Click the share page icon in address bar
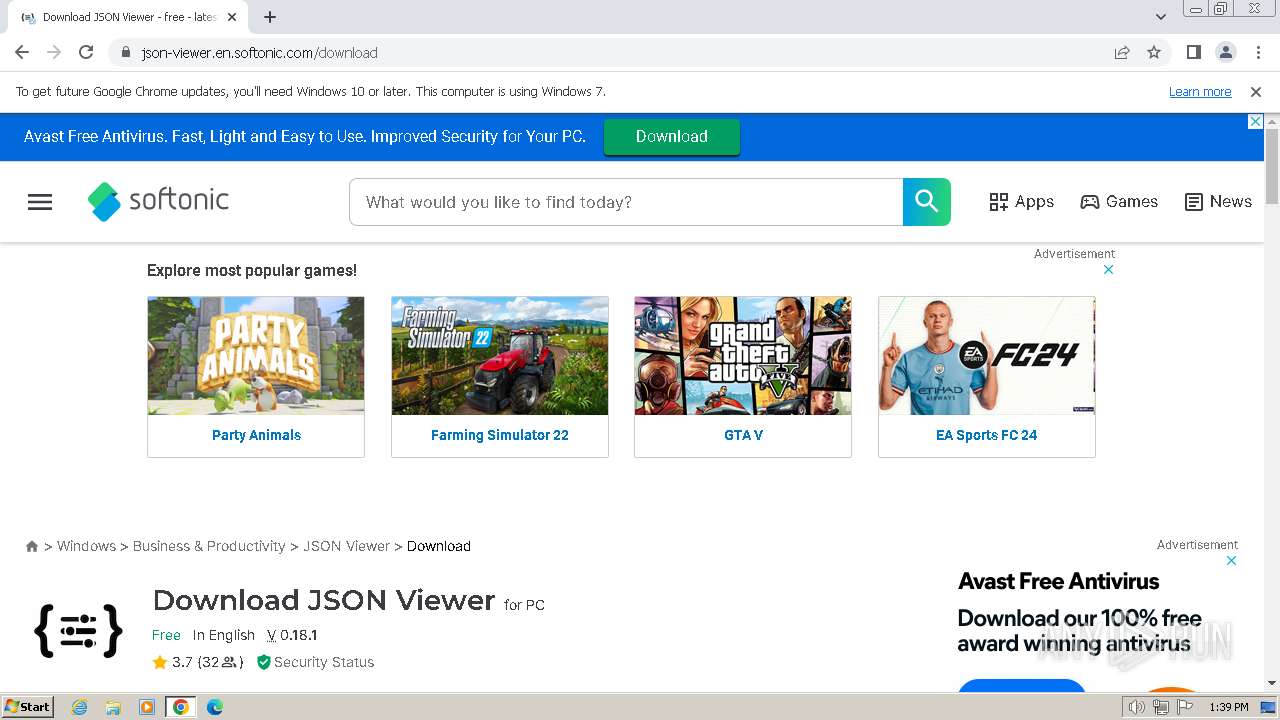The width and height of the screenshot is (1280, 720). [x=1122, y=53]
